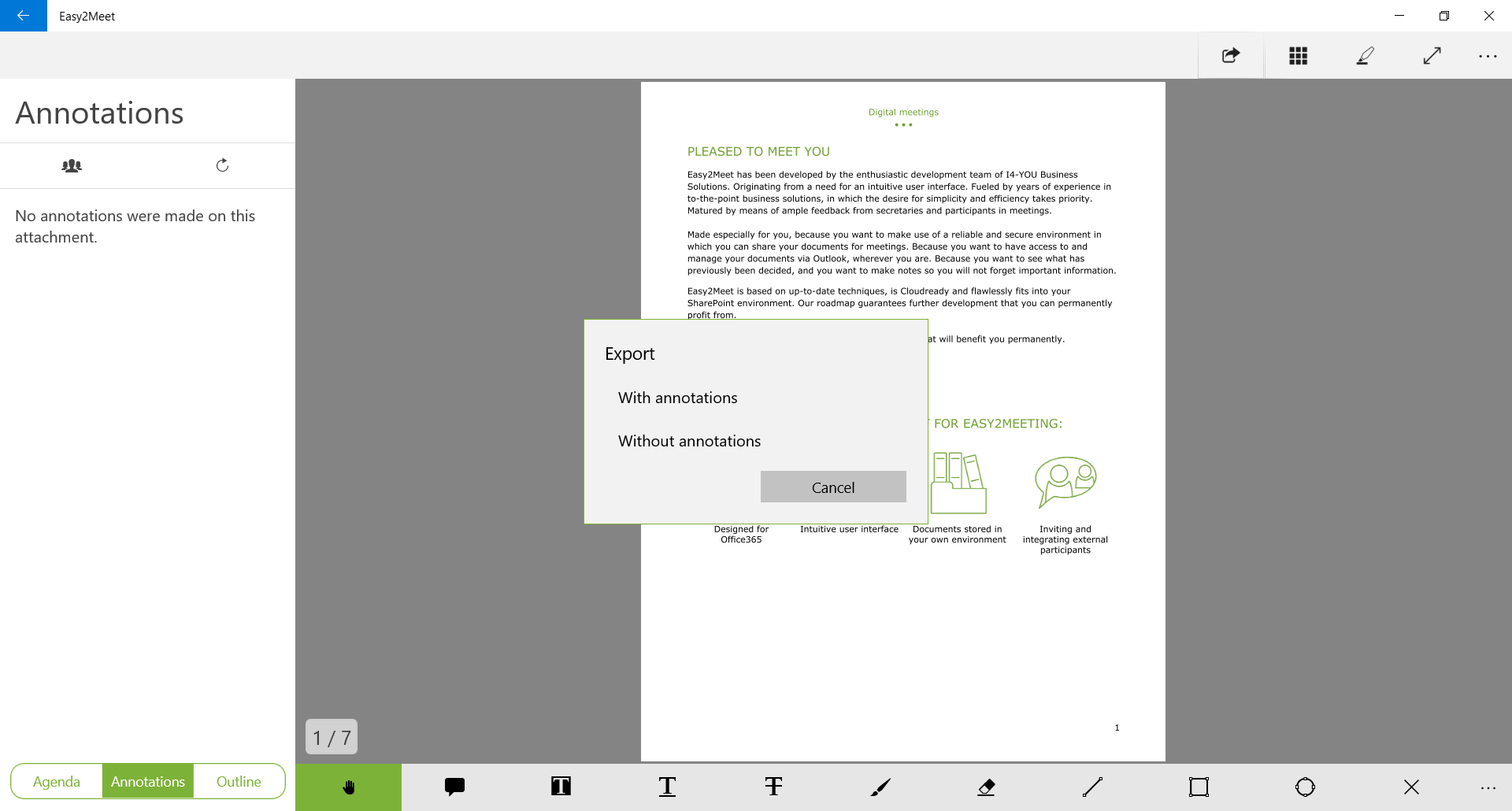Select the underline text tool
The height and width of the screenshot is (811, 1512).
[x=667, y=787]
